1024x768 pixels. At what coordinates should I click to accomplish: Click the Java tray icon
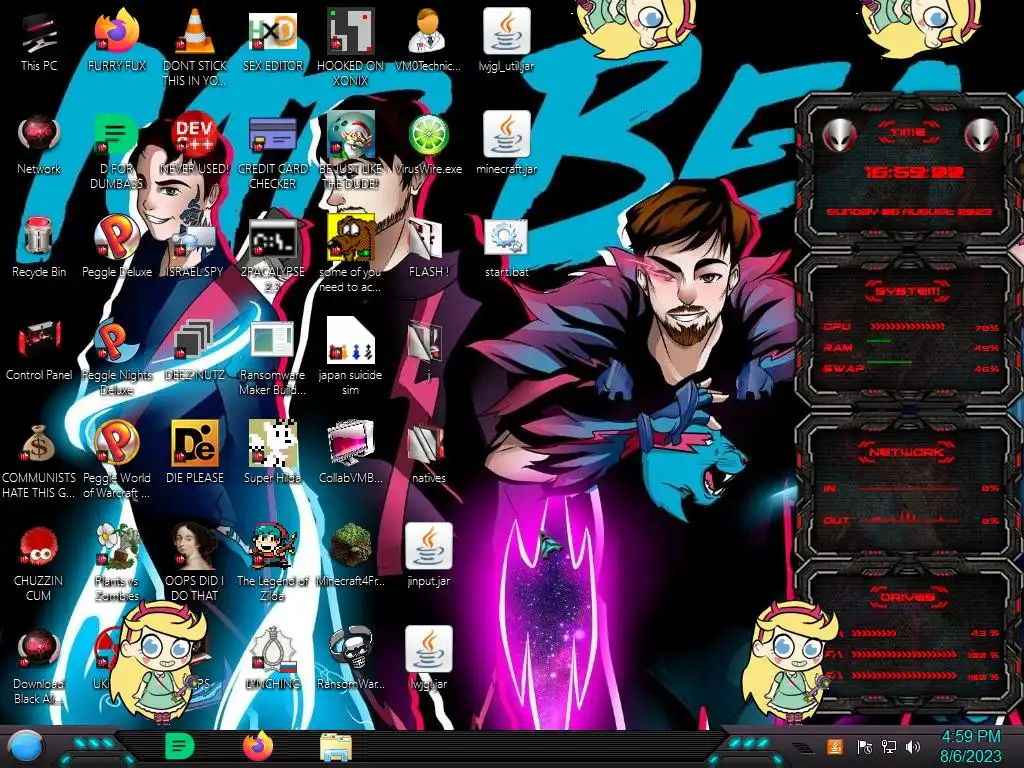[x=835, y=747]
